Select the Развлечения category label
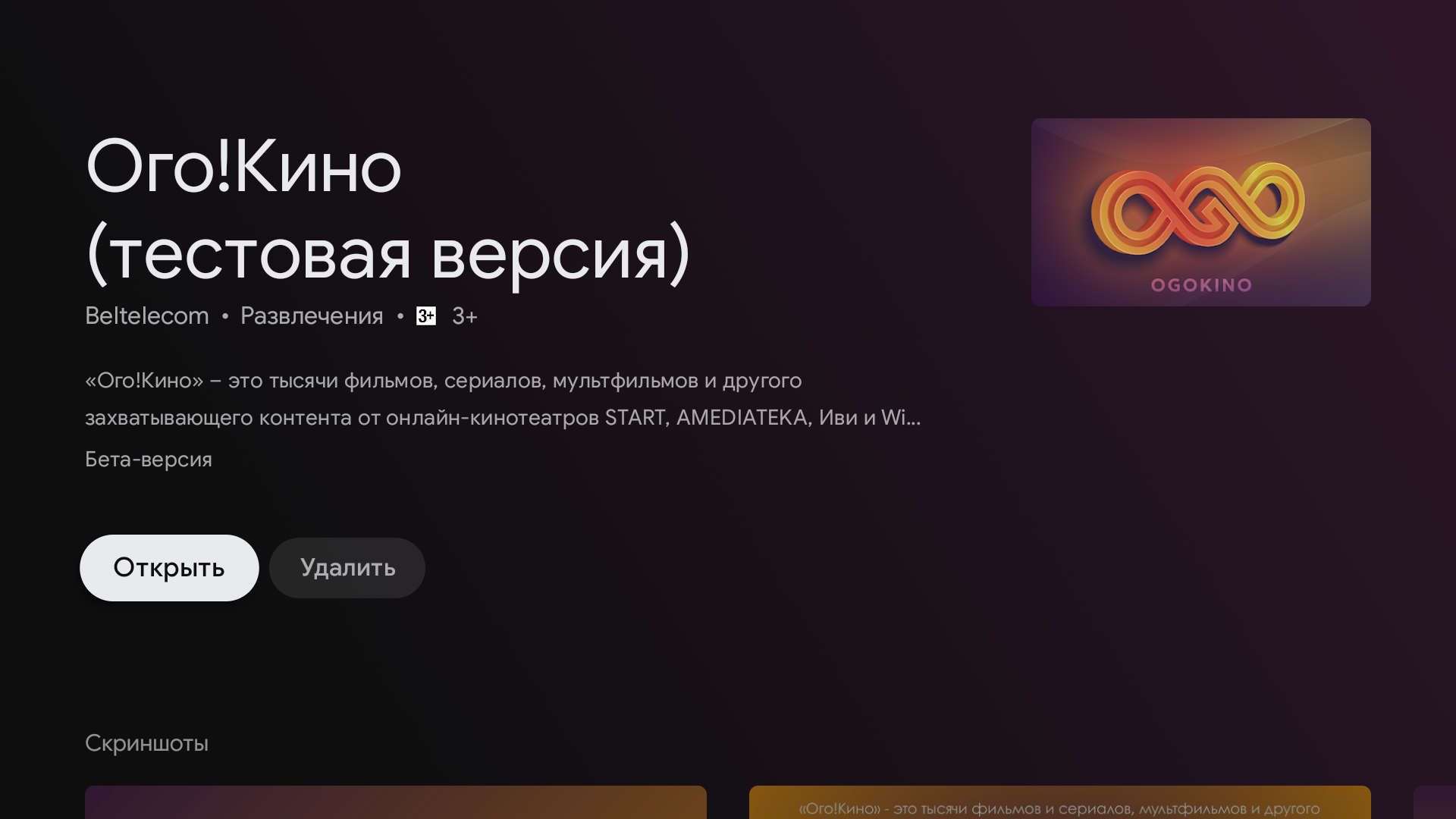Image resolution: width=1456 pixels, height=819 pixels. [312, 316]
